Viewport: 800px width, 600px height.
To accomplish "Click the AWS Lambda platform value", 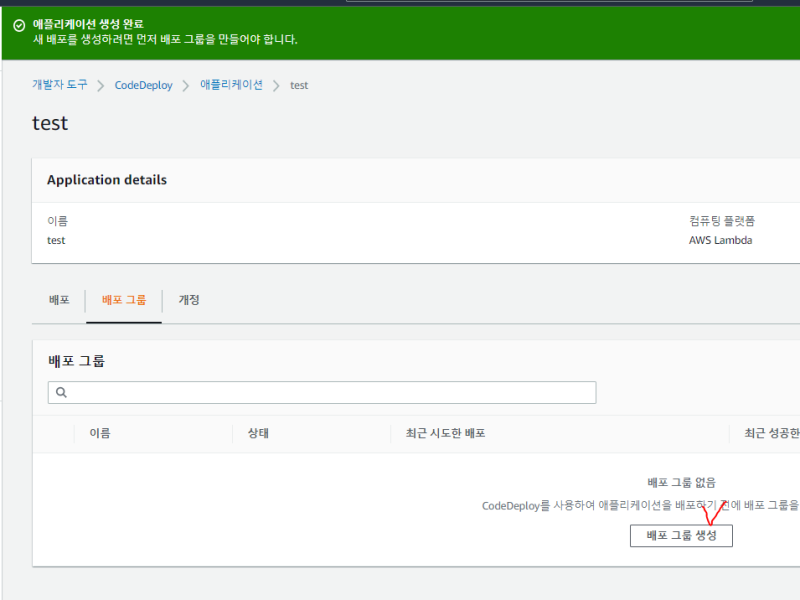I will (720, 240).
